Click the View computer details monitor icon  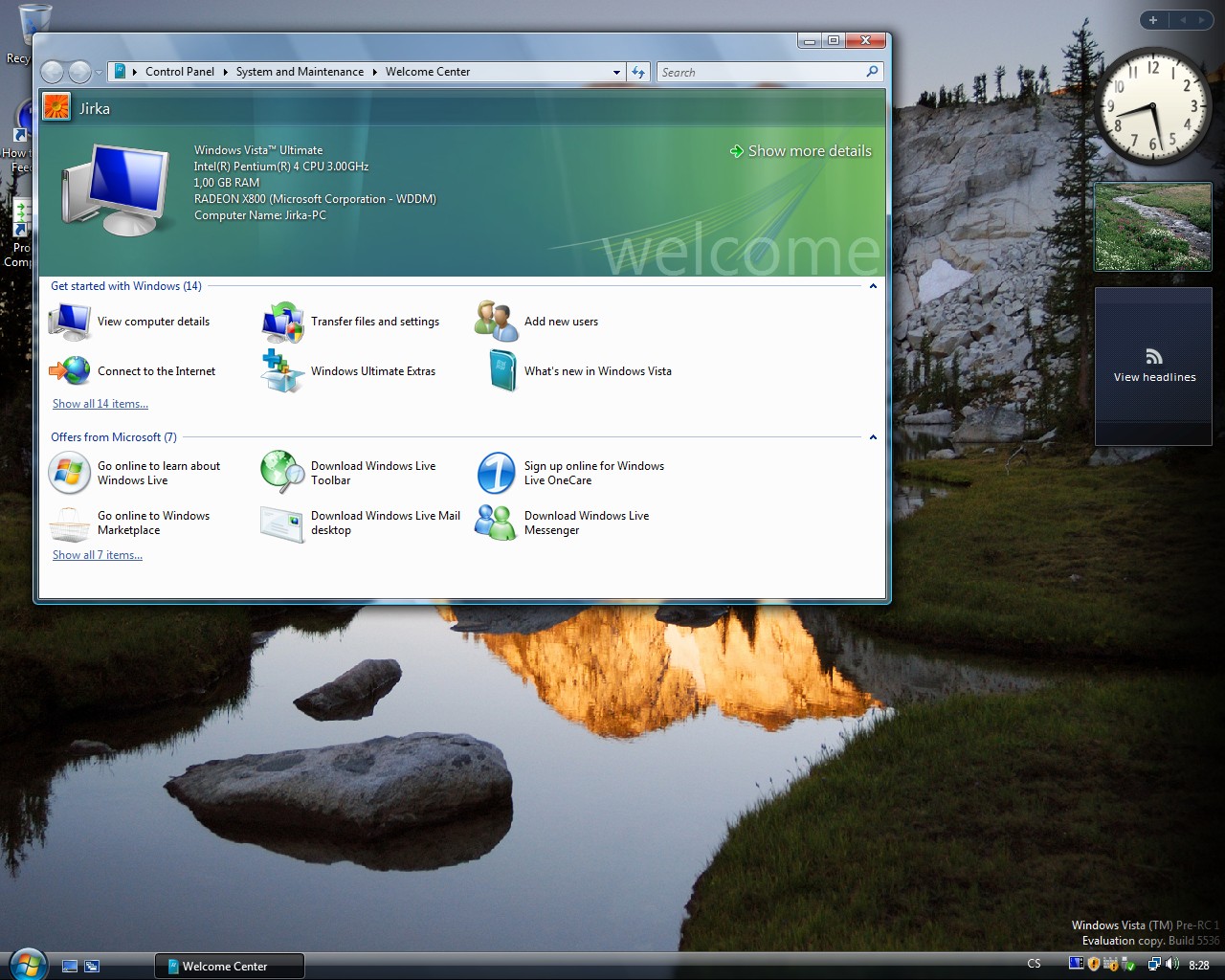70,322
